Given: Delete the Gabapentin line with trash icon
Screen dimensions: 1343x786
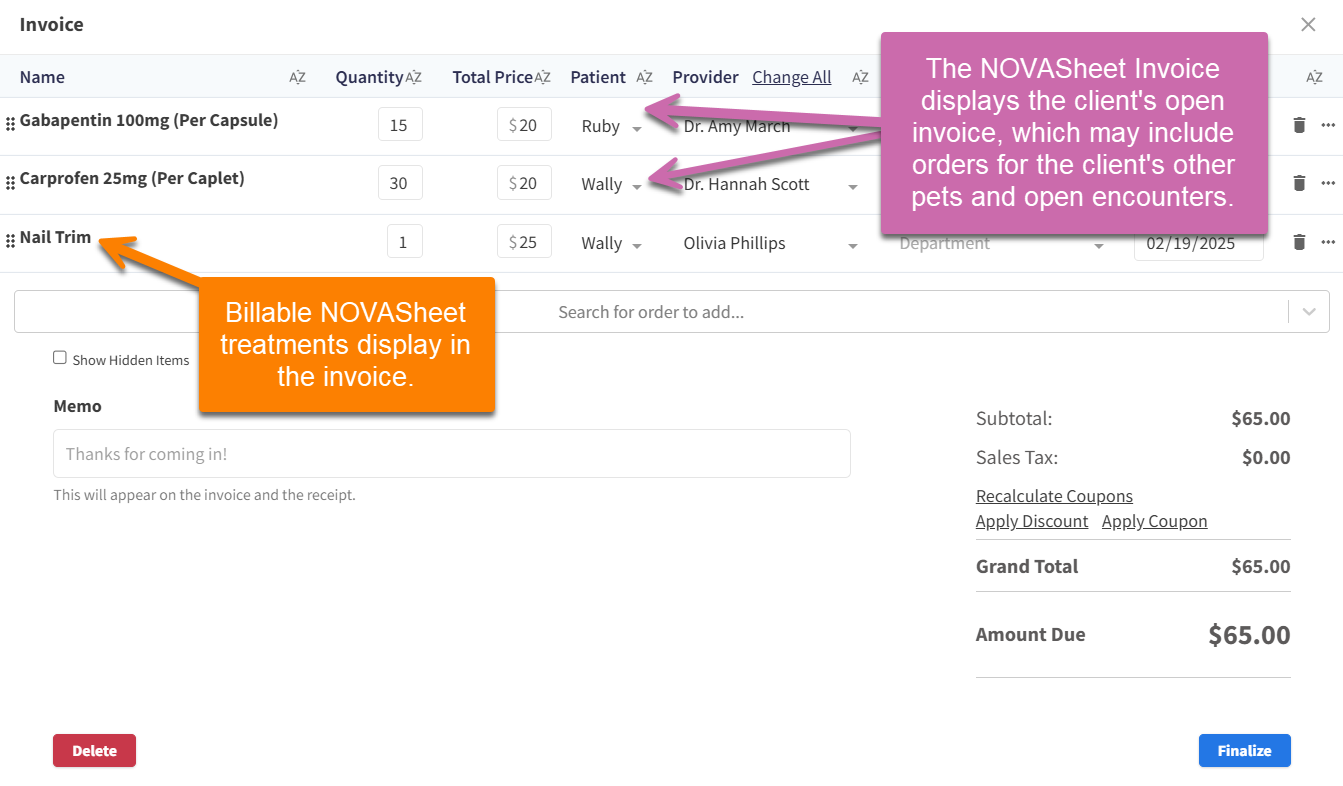Looking at the screenshot, I should [x=1298, y=125].
